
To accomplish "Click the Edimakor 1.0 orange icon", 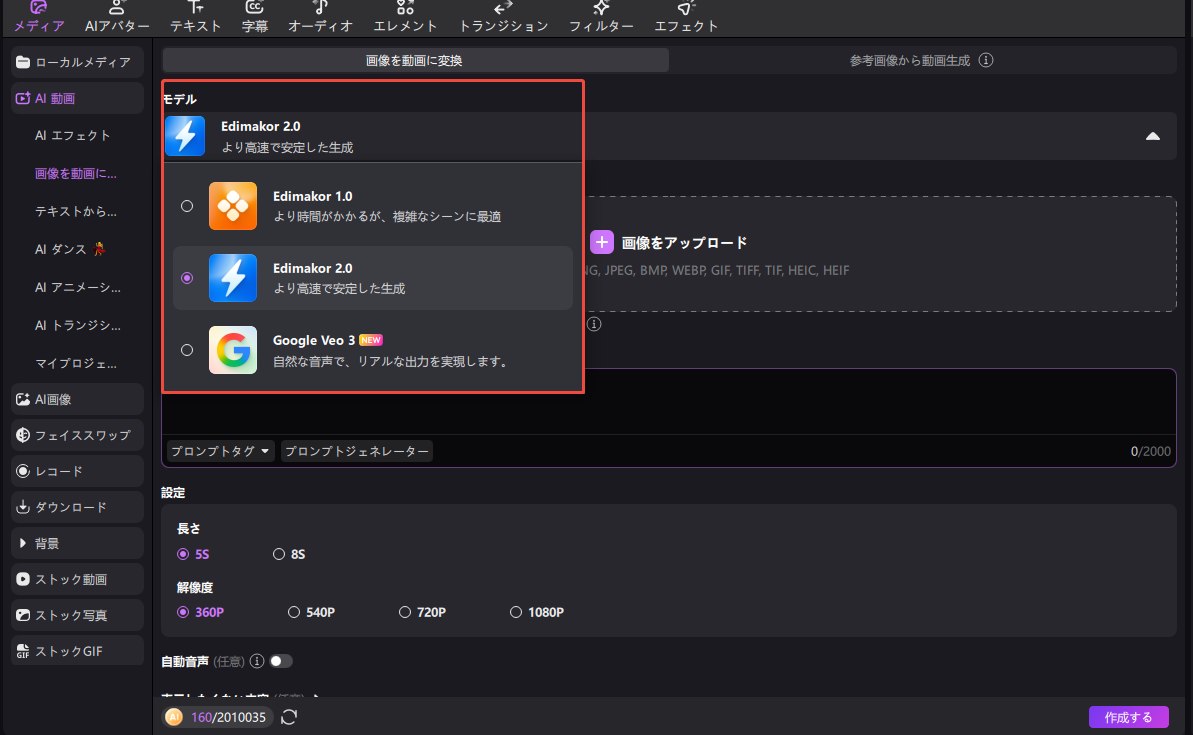I will point(233,206).
